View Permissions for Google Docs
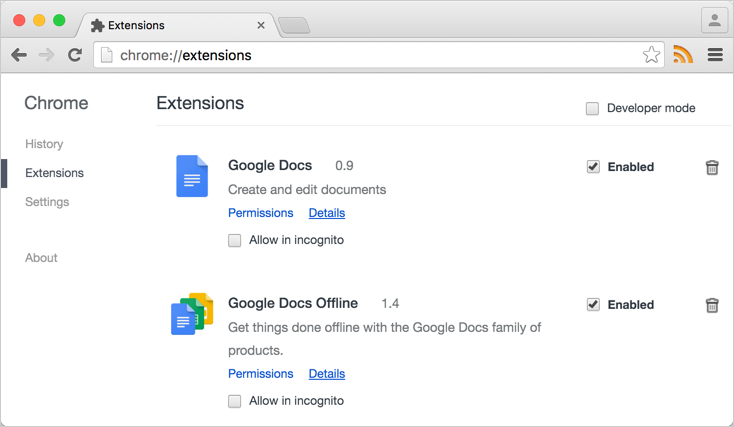The width and height of the screenshot is (734, 427). 260,213
